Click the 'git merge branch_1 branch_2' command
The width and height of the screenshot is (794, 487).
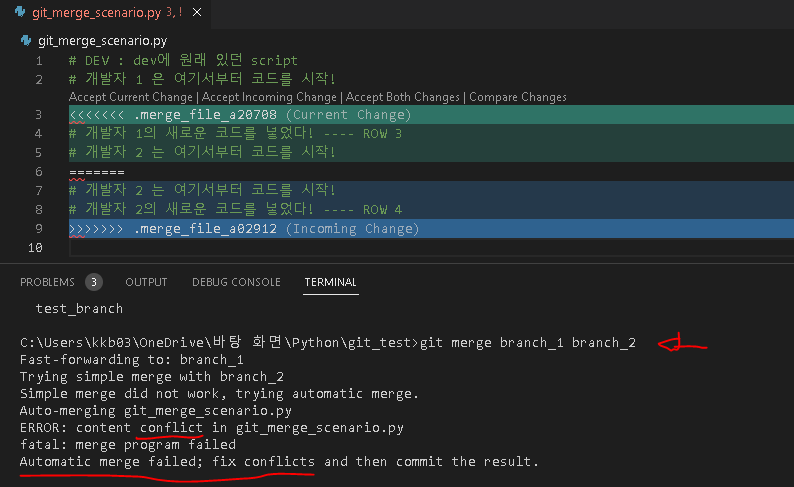[x=528, y=343]
